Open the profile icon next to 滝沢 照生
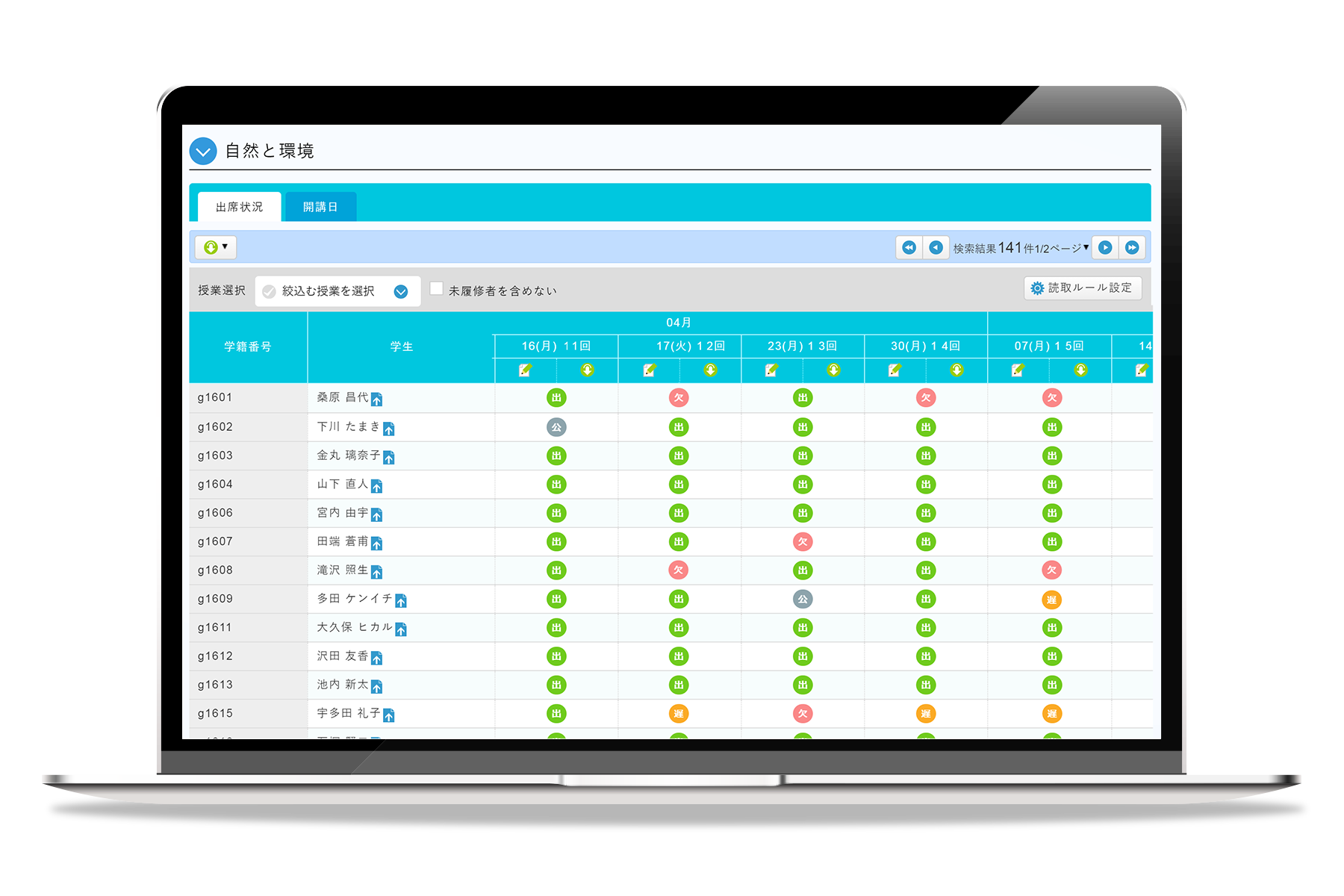Screen dimensions: 1344x896 376,572
